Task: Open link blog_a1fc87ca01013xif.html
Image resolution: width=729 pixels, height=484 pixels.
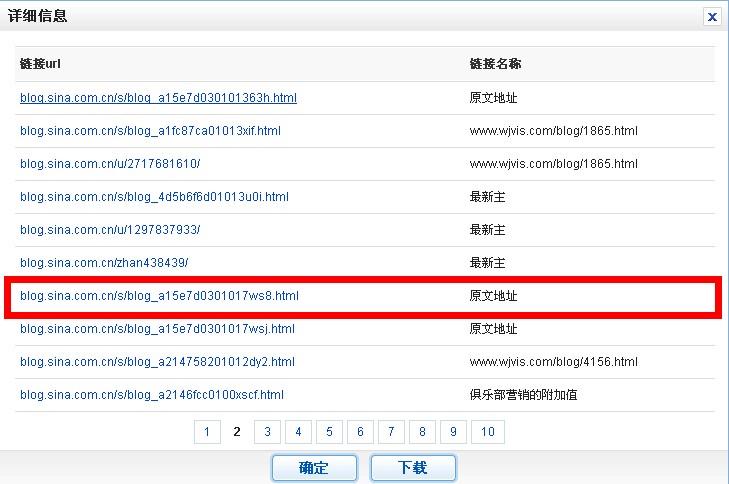Action: point(150,131)
